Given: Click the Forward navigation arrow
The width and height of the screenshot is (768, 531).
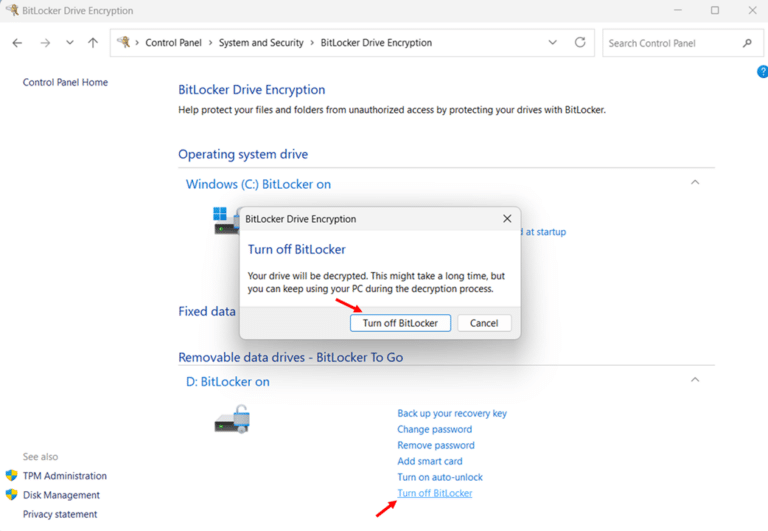Looking at the screenshot, I should 45,43.
